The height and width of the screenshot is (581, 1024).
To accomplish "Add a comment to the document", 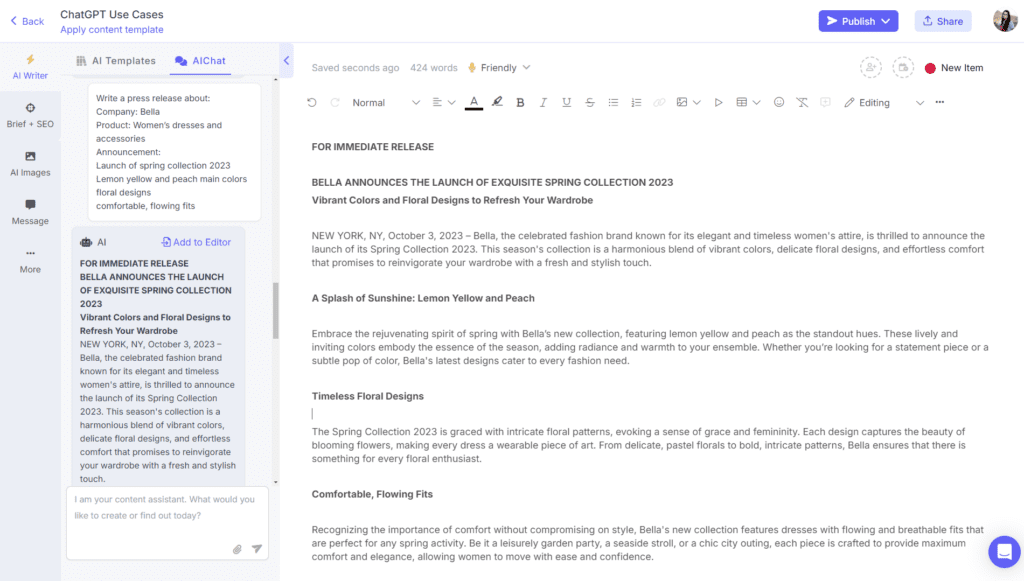I will pos(825,102).
